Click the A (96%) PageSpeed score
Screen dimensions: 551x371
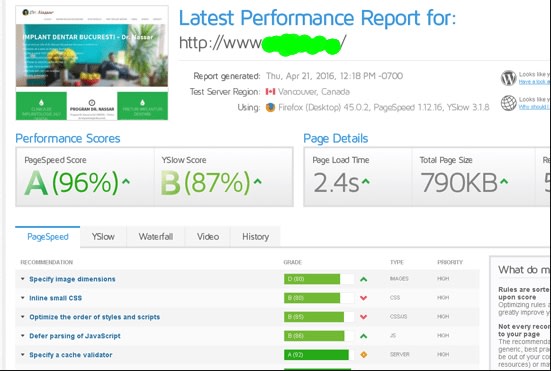pyautogui.click(x=72, y=182)
